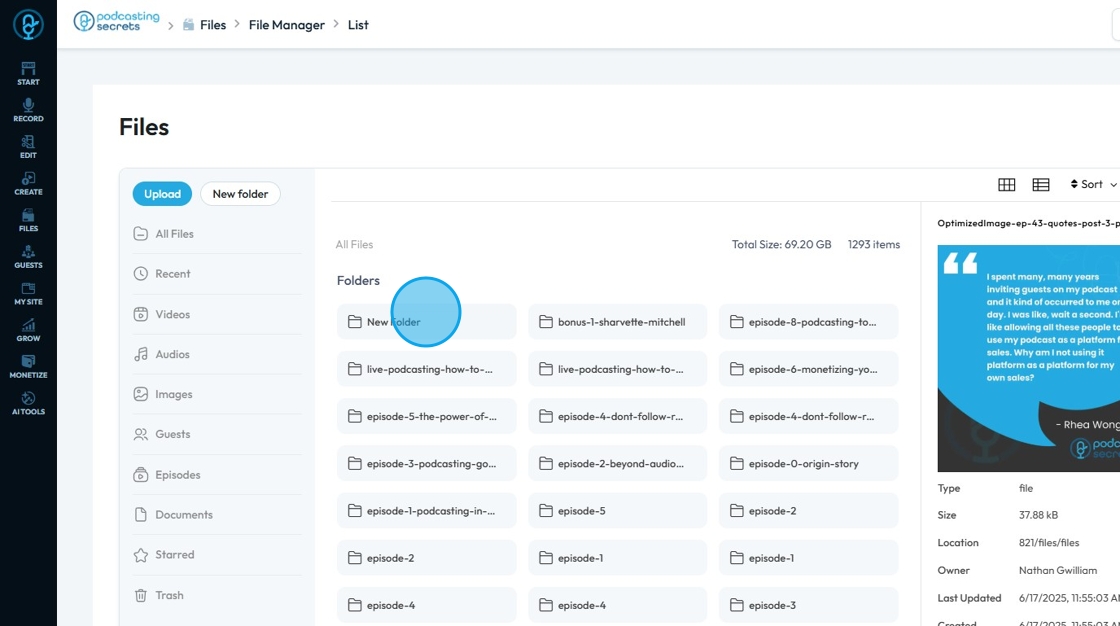This screenshot has height=626, width=1120.
Task: Open the Edit tool in sidebar
Action: point(28,147)
